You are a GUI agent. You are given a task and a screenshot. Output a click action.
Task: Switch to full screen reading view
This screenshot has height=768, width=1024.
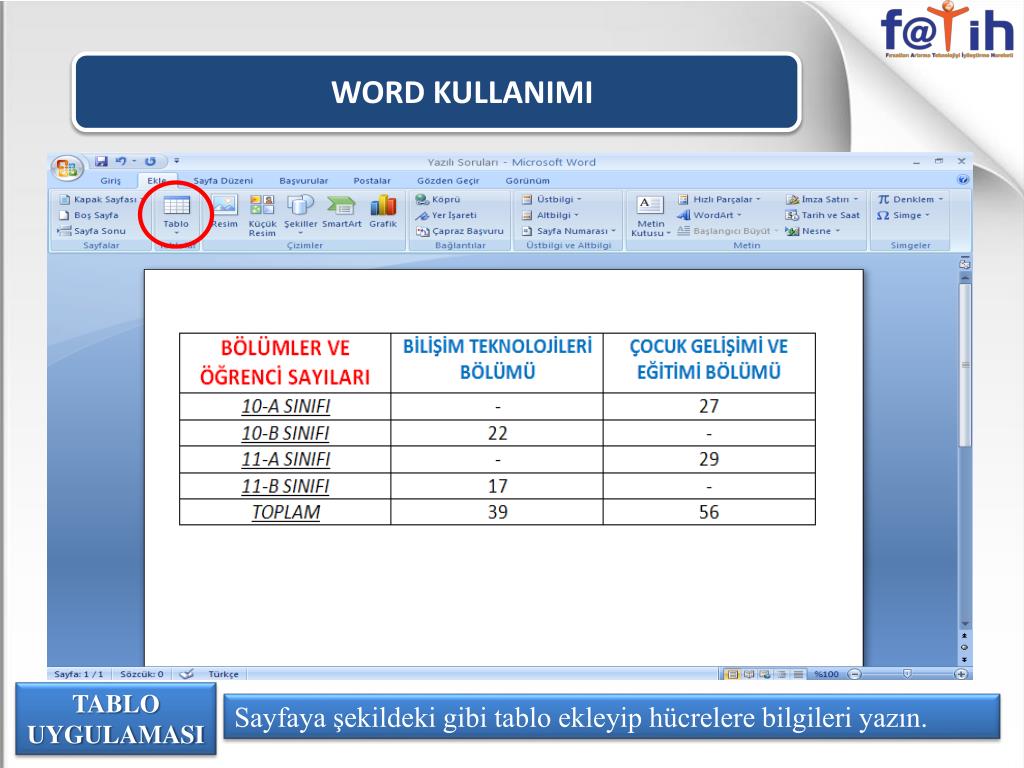(x=749, y=674)
